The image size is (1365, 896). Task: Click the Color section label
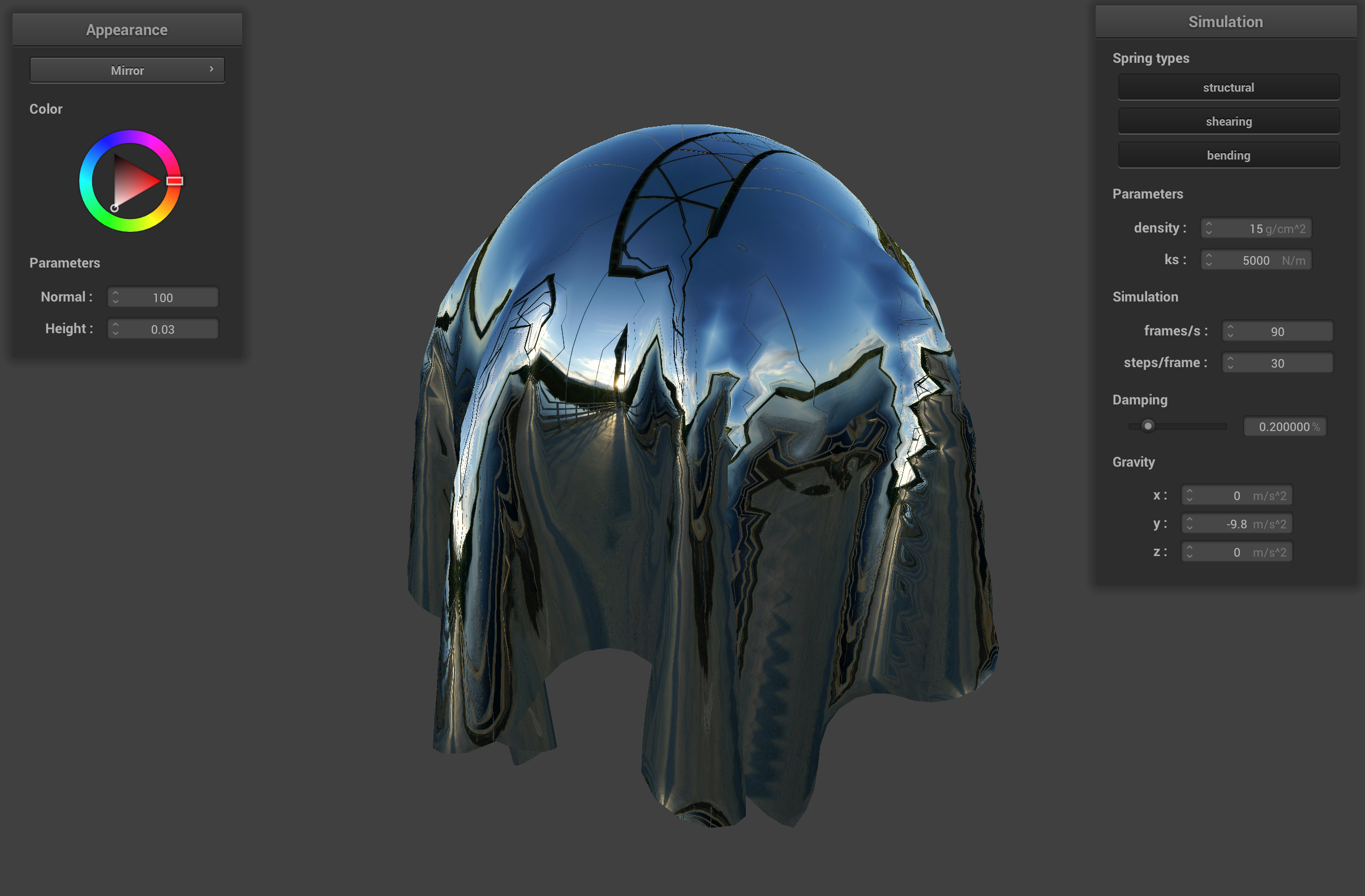click(46, 109)
